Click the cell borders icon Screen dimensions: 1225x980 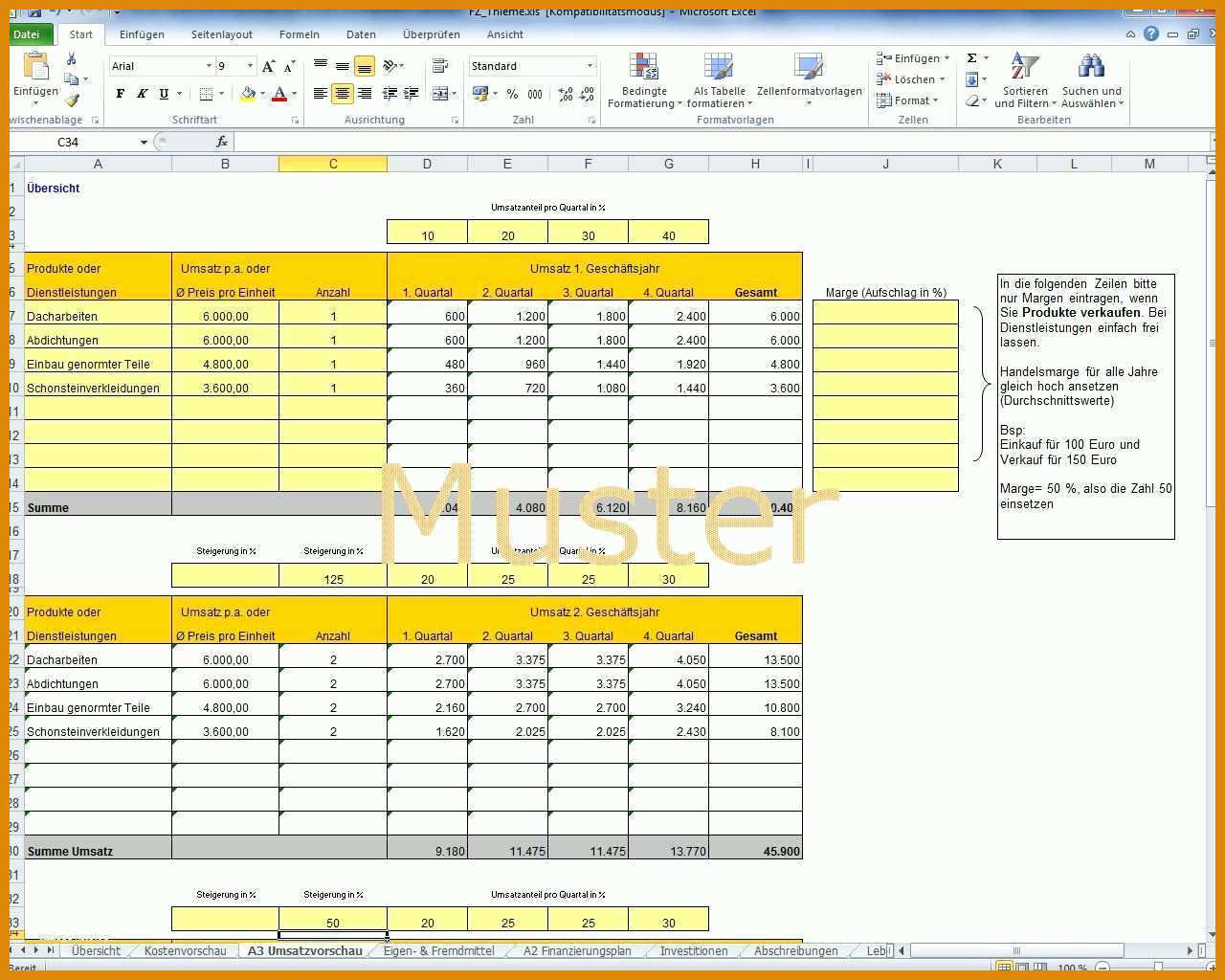click(x=206, y=94)
